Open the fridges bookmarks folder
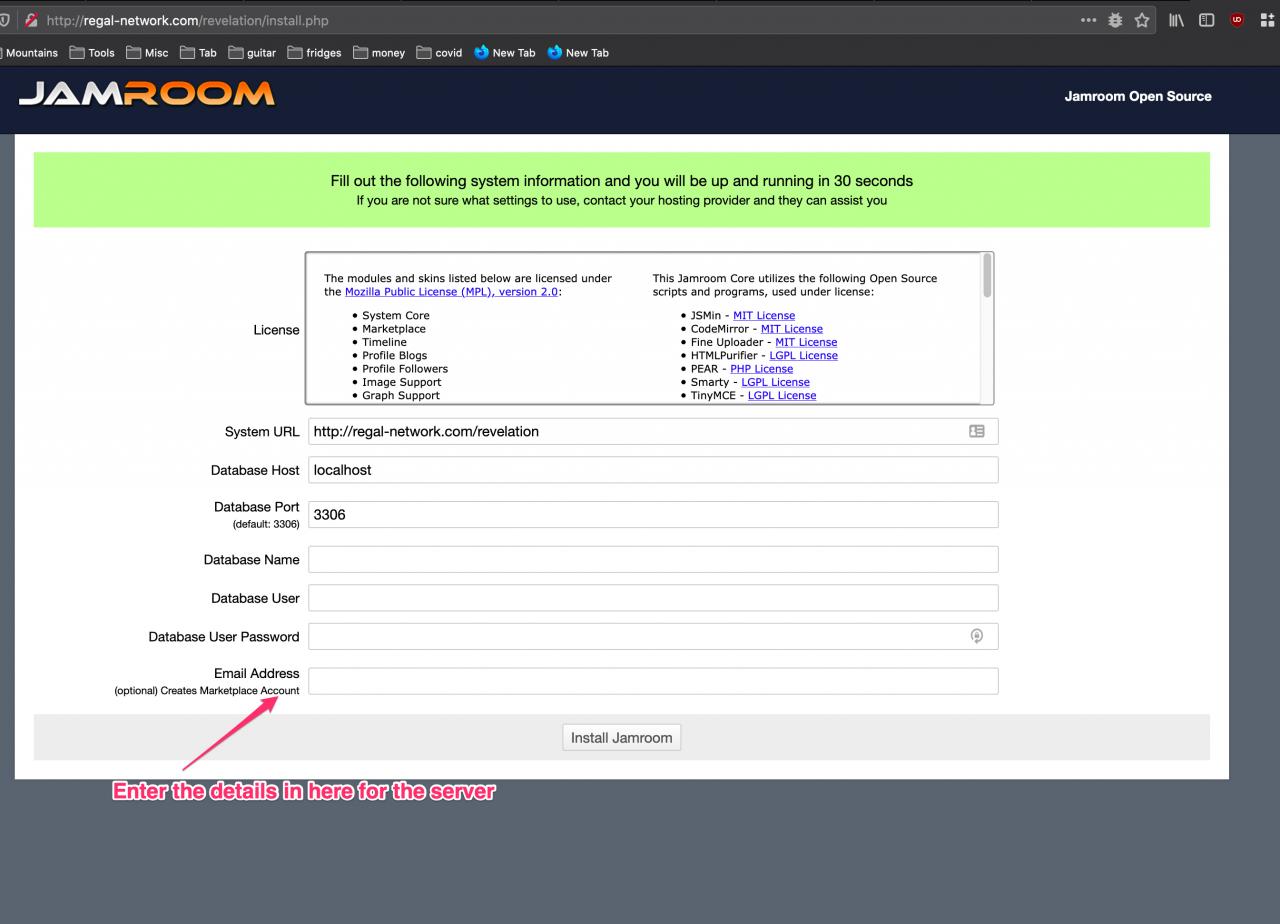 point(314,53)
